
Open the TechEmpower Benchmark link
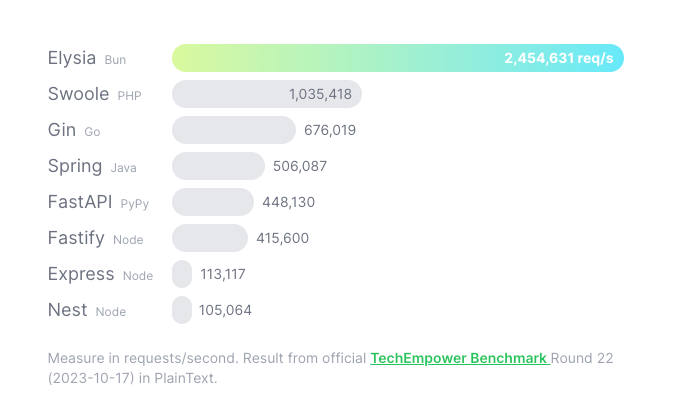coord(459,358)
